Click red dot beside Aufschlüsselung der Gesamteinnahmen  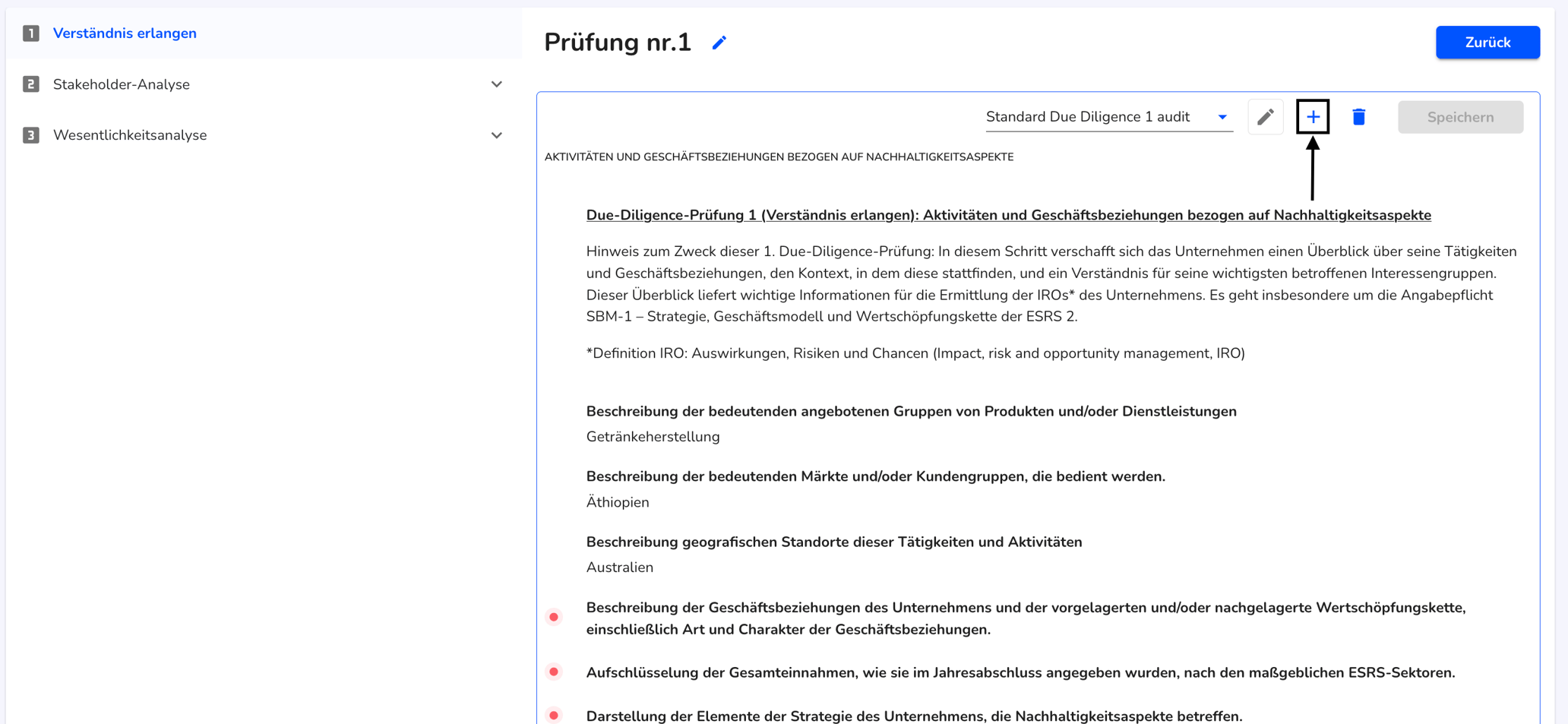(554, 672)
